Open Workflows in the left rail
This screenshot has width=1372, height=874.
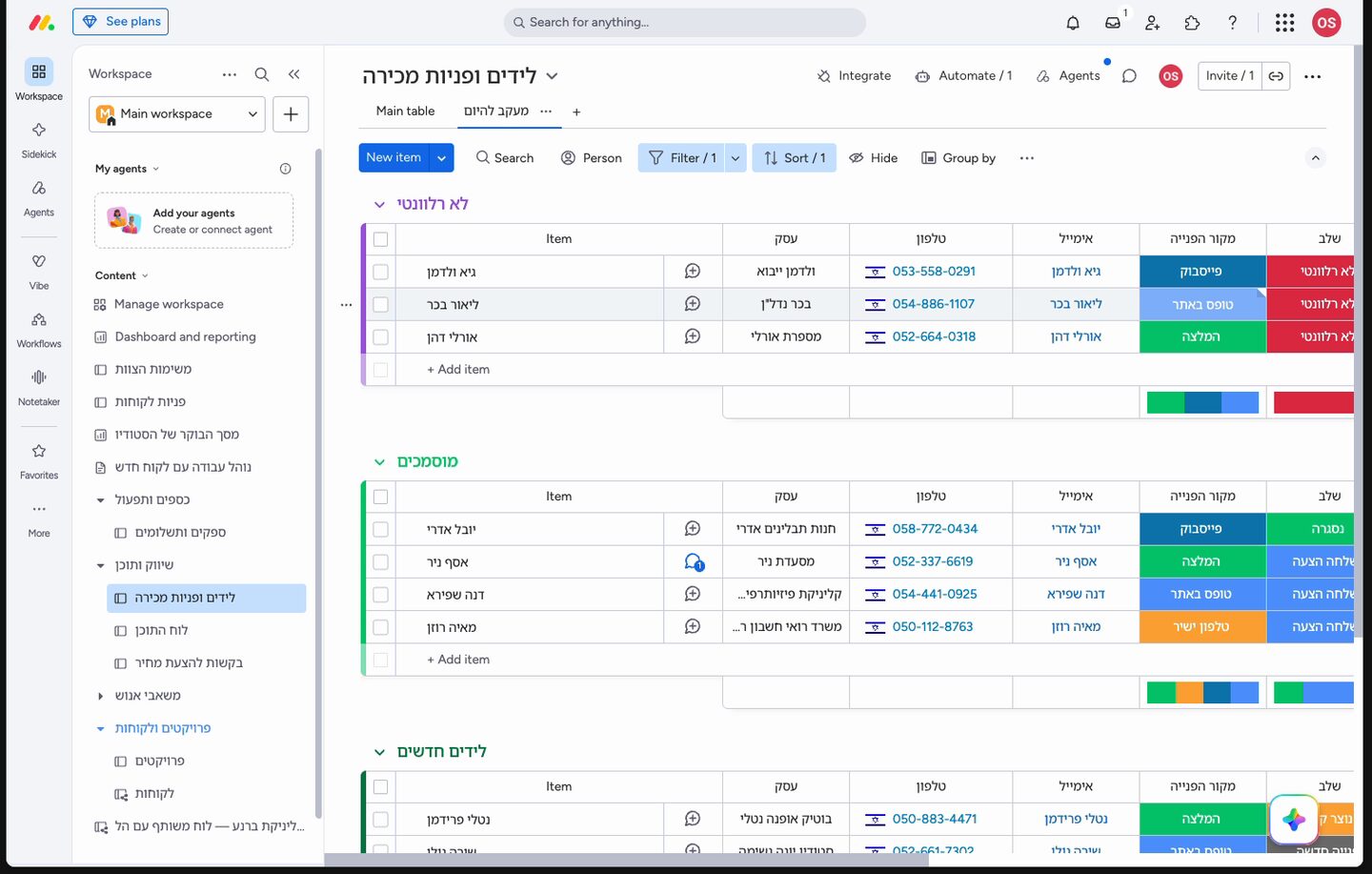tap(39, 329)
